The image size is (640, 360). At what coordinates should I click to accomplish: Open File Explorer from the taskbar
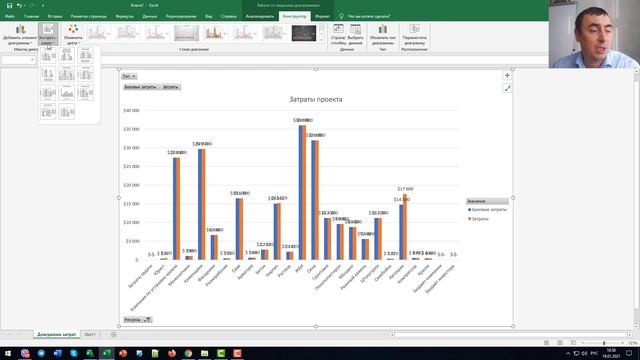[204, 353]
